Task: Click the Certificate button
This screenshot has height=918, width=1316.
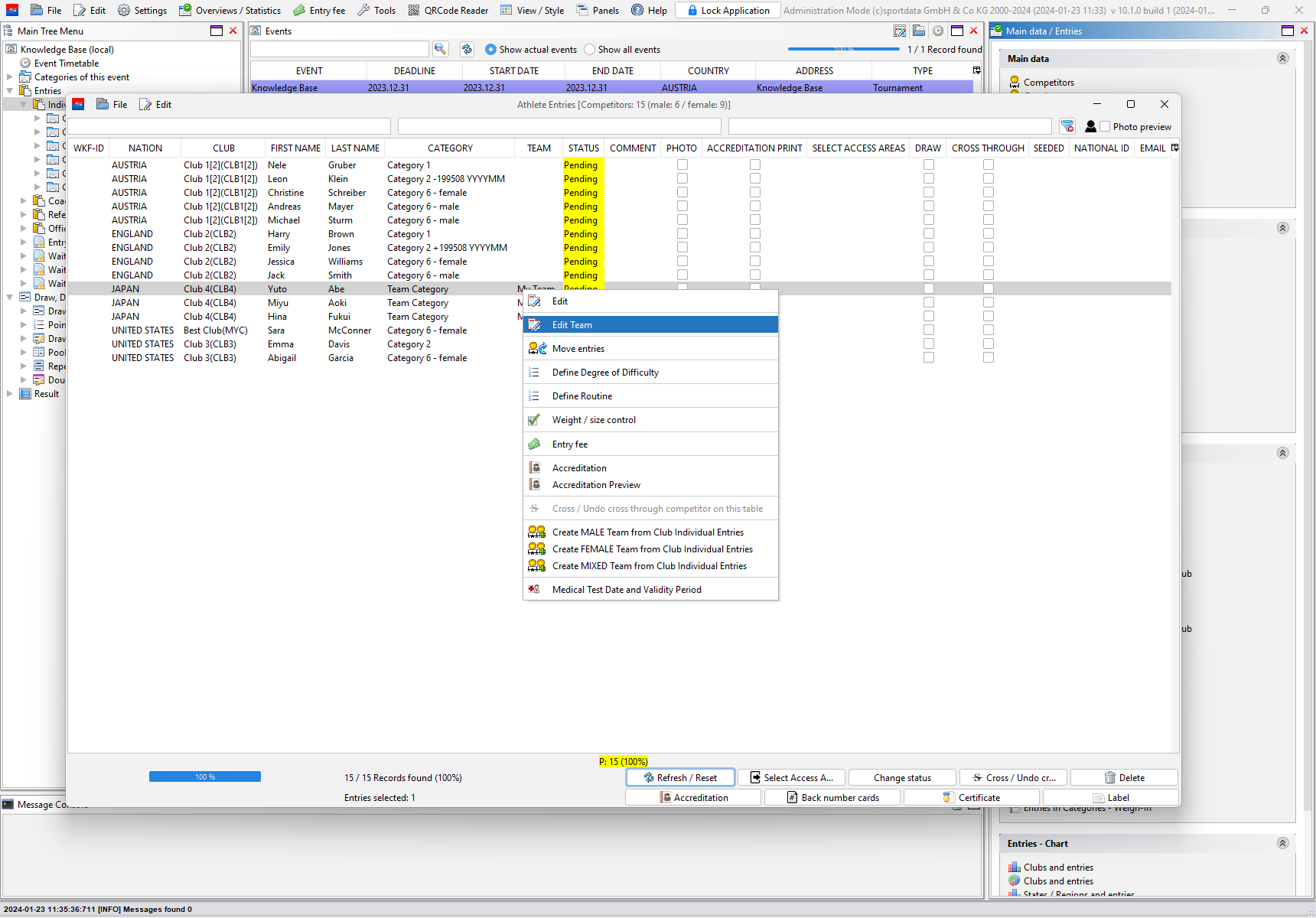Action: click(972, 797)
